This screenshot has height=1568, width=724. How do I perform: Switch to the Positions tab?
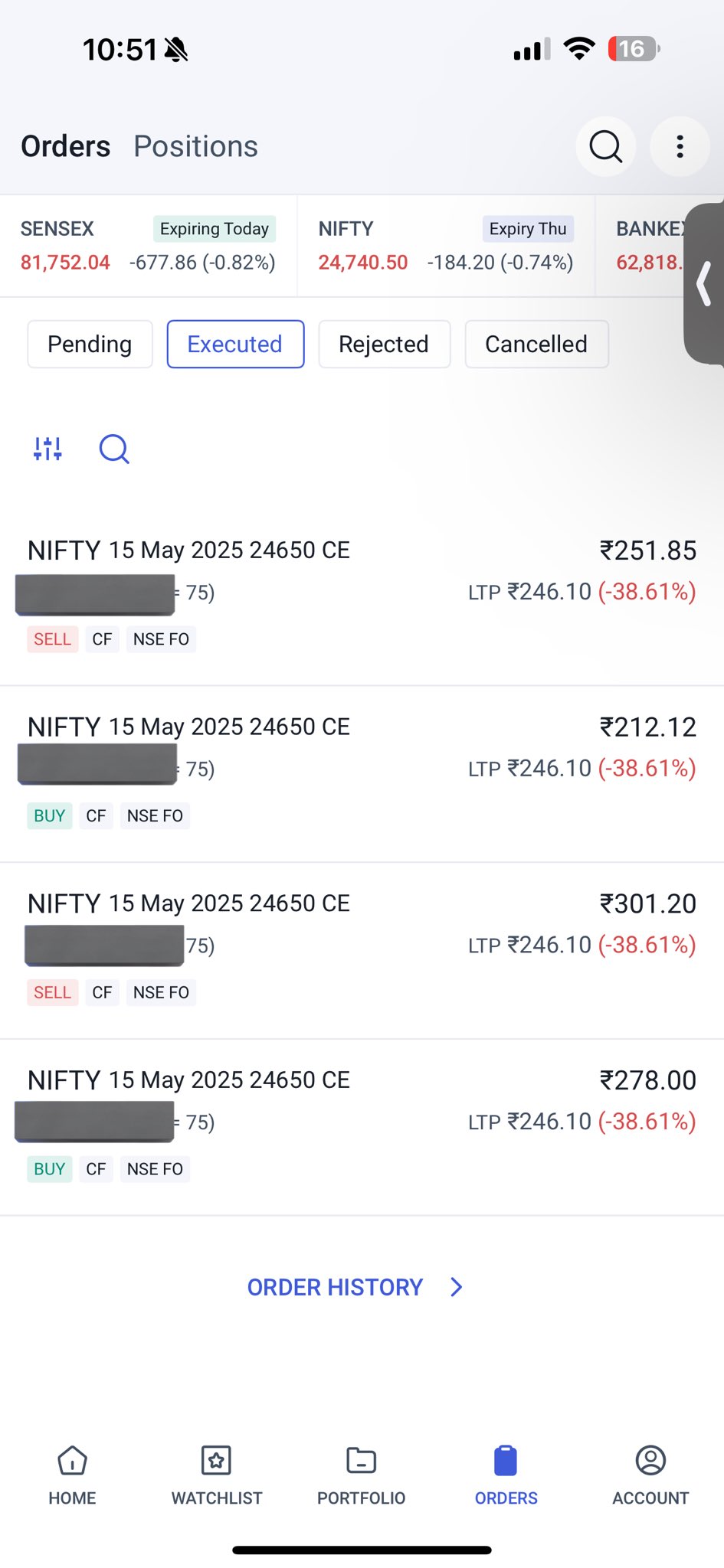coord(195,146)
